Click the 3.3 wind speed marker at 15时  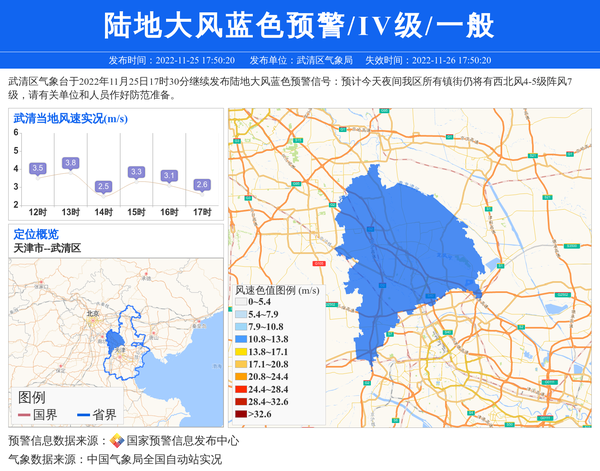(x=136, y=172)
